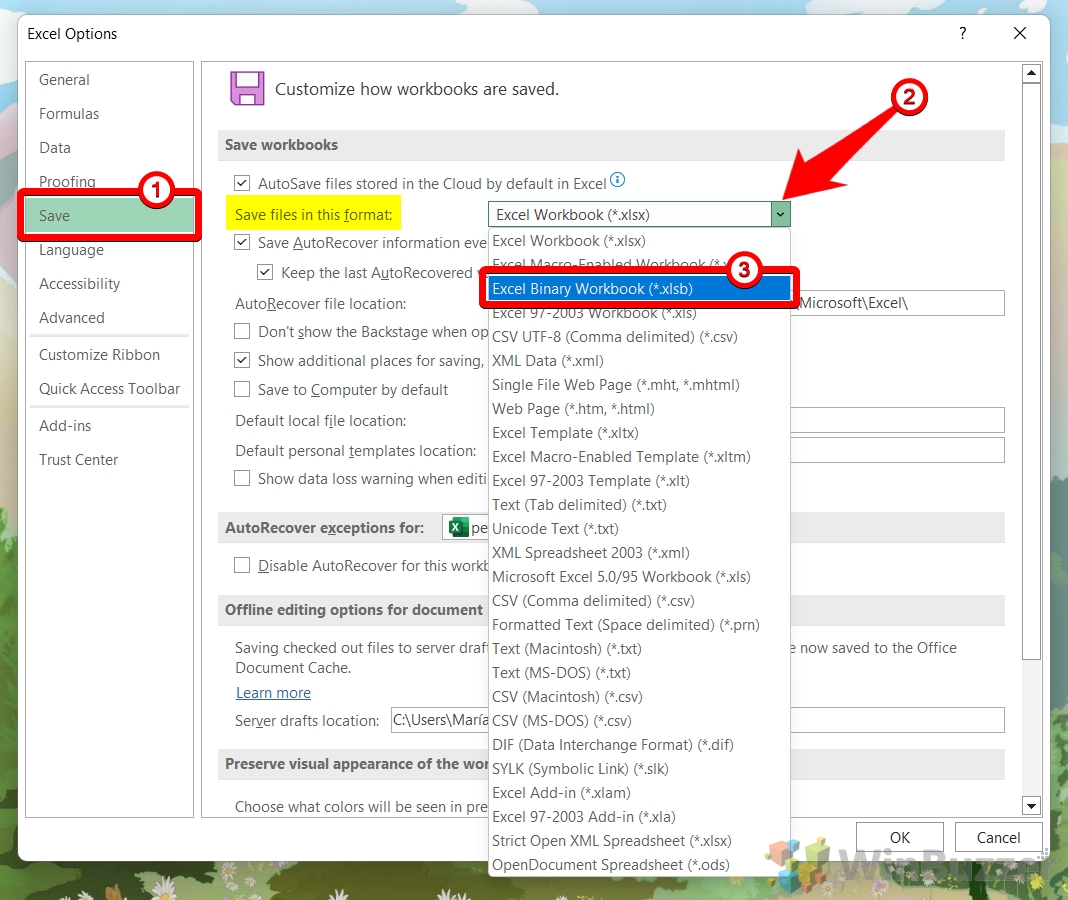Viewport: 1068px width, 900px height.
Task: Open the Language options category
Action: 109,250
